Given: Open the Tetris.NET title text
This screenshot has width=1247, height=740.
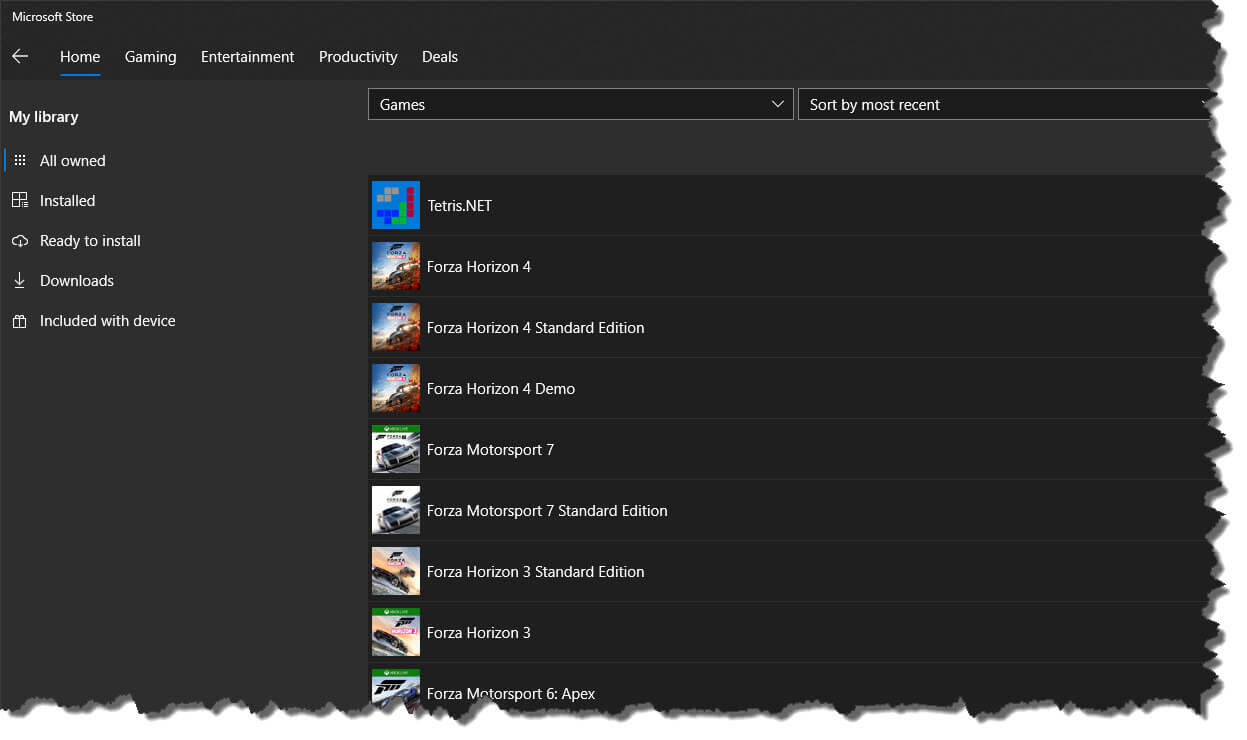Looking at the screenshot, I should (x=460, y=205).
